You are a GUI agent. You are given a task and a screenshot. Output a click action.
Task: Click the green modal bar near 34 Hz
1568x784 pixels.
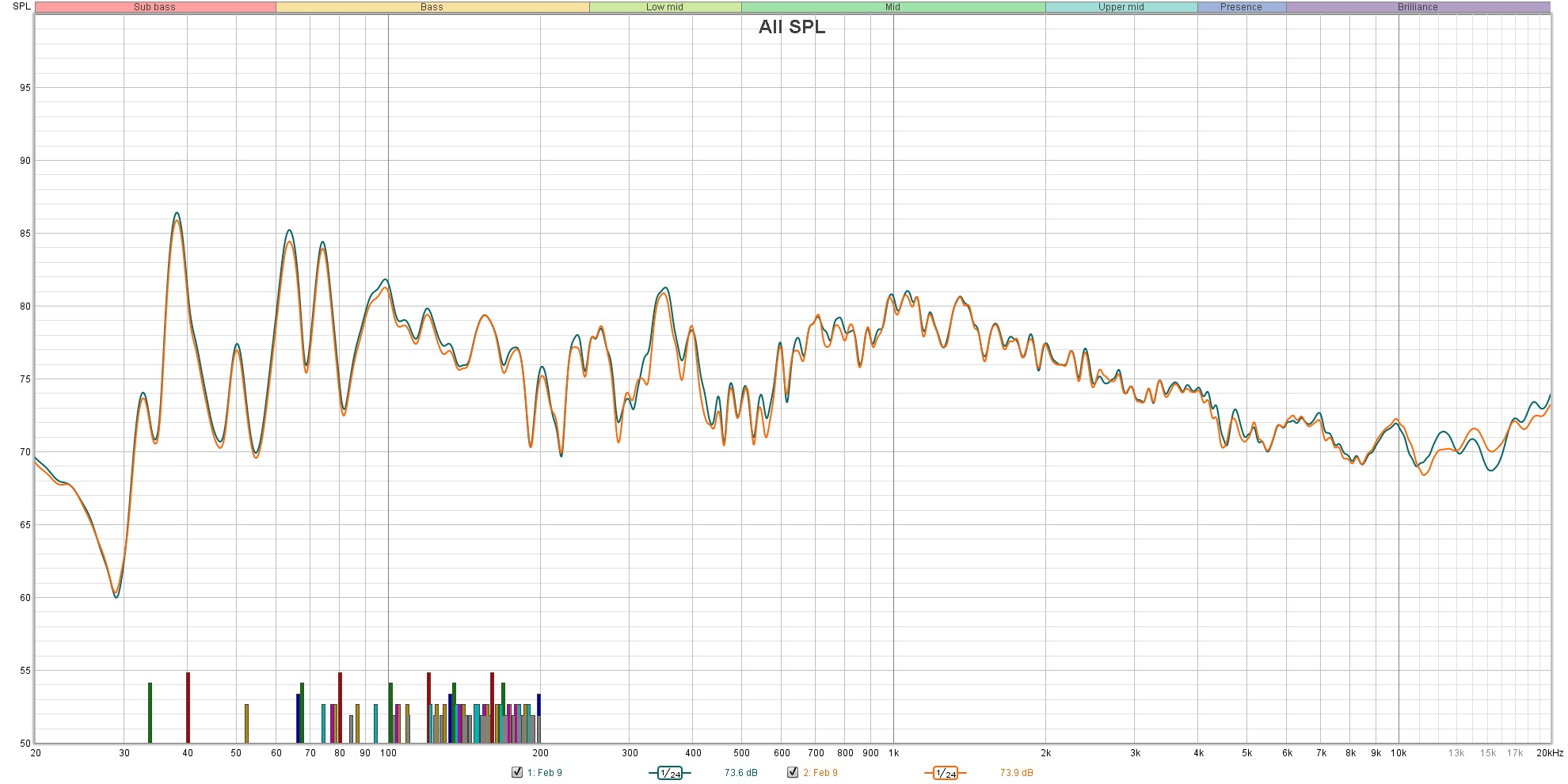(x=150, y=712)
